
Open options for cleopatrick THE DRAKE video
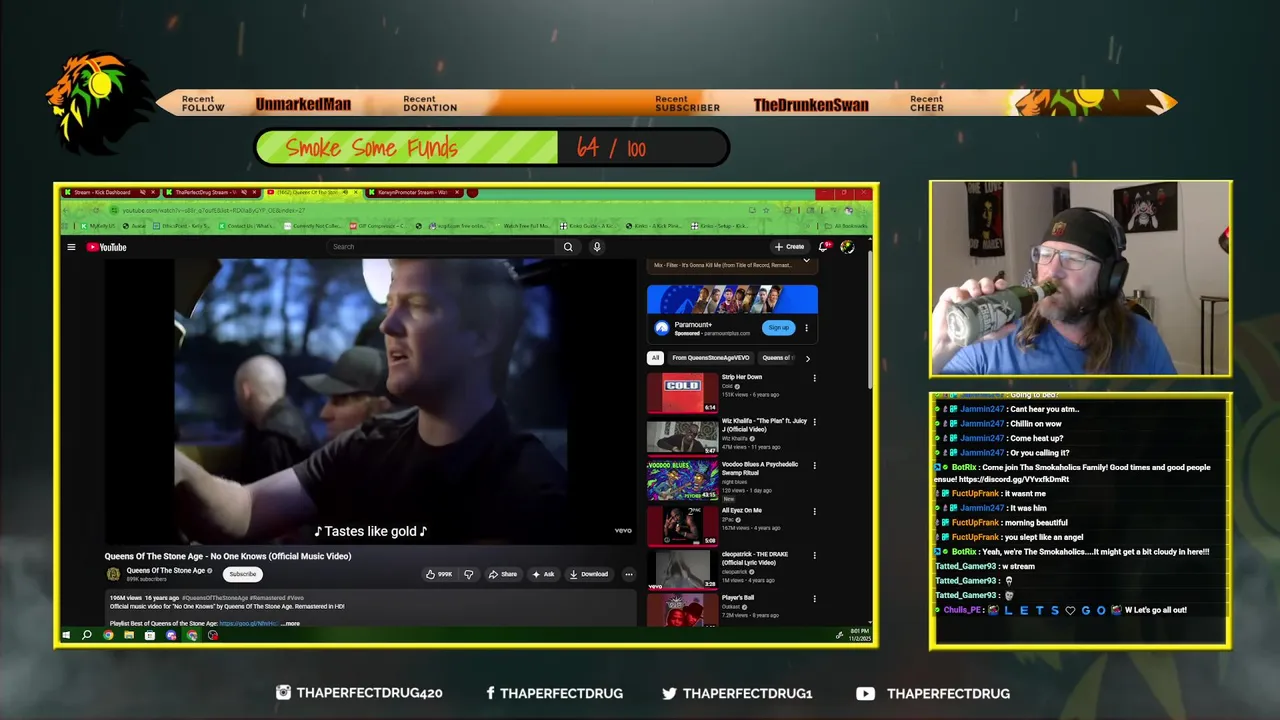tap(814, 555)
